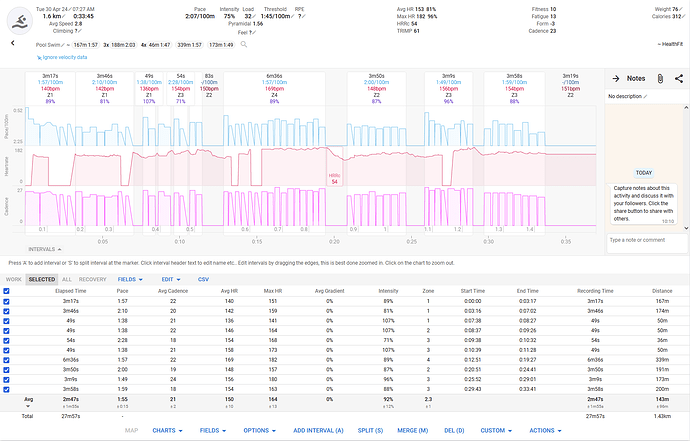Open the HealthFit source link

click(x=670, y=44)
